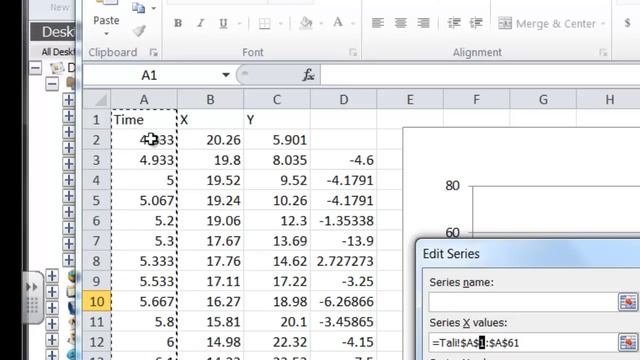Toggle Bold formatting
640x360 pixels.
click(x=178, y=23)
